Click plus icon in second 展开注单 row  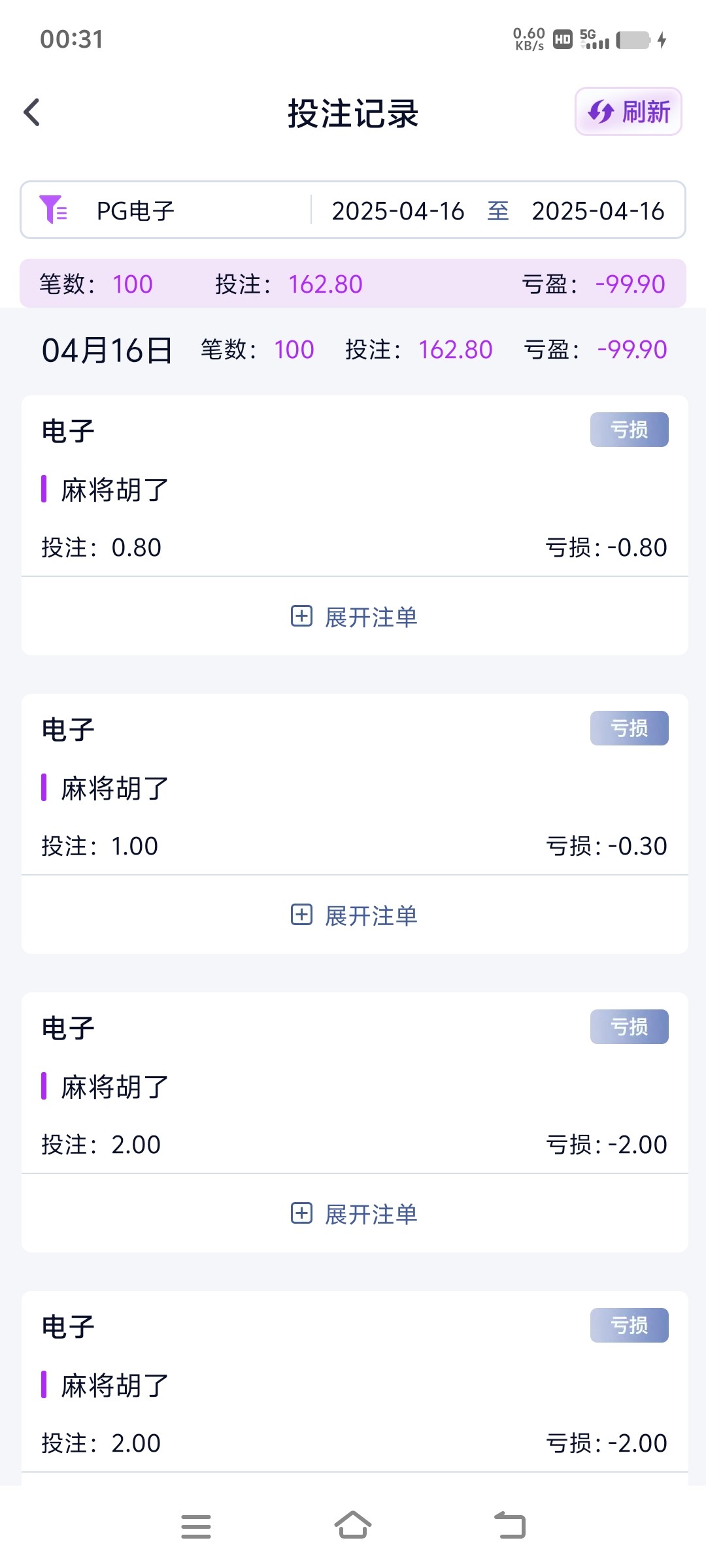pyautogui.click(x=301, y=915)
